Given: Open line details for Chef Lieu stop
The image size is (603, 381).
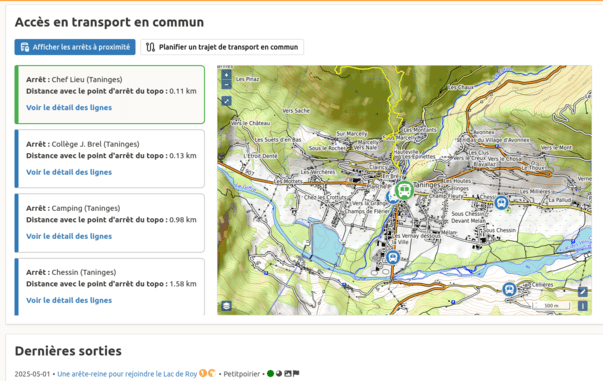Looking at the screenshot, I should coord(69,108).
